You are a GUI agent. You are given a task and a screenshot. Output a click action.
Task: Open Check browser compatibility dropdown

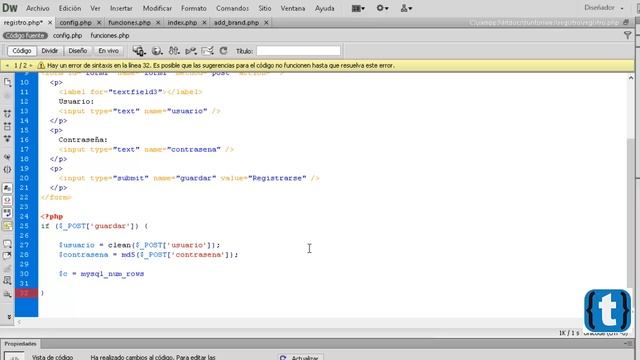[207, 51]
